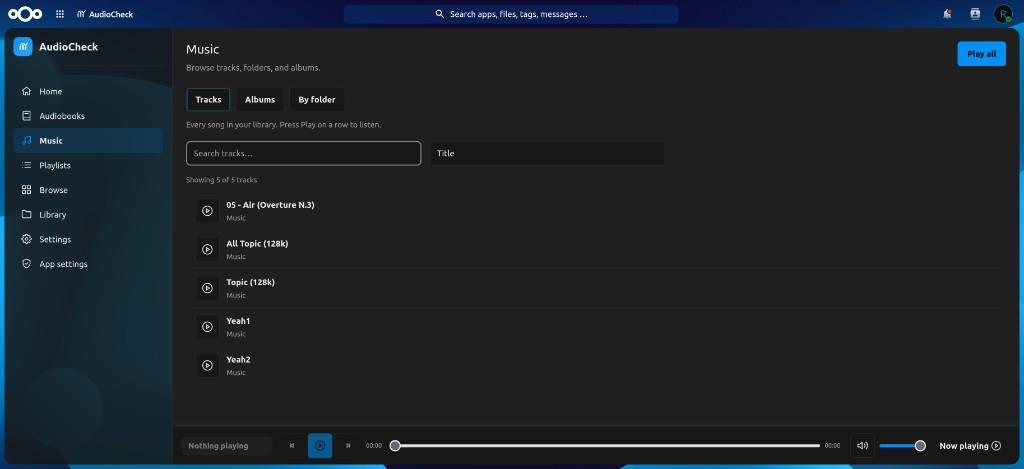Play the Yeah1 track
This screenshot has height=469, width=1024.
coord(207,327)
